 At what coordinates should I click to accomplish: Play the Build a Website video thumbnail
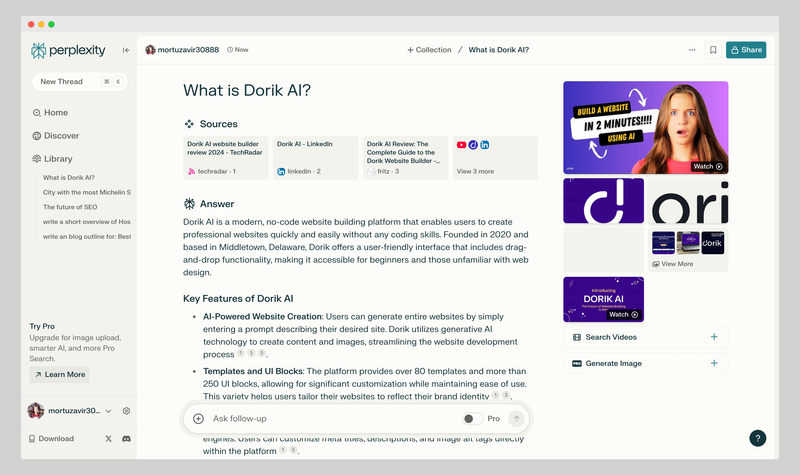pyautogui.click(x=645, y=127)
